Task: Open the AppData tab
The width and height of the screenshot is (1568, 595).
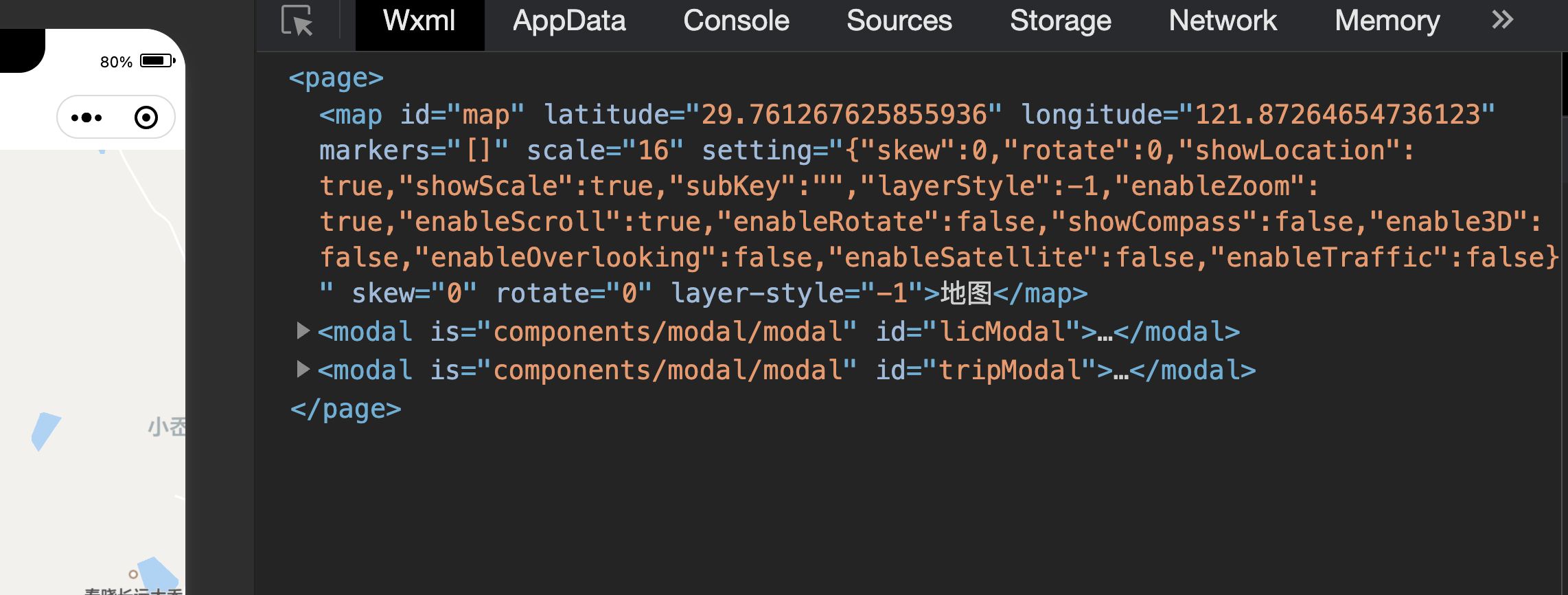Action: [x=569, y=21]
